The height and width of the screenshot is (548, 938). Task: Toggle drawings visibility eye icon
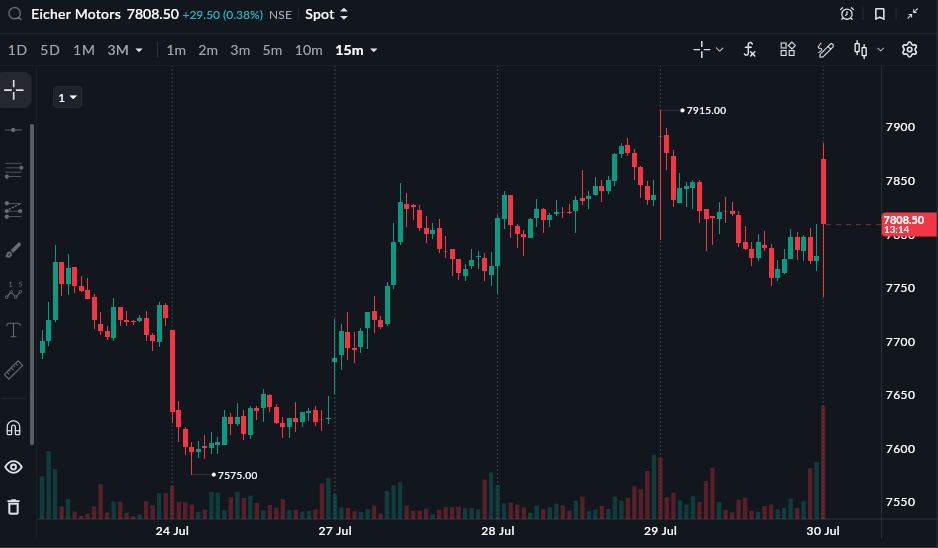pyautogui.click(x=14, y=467)
